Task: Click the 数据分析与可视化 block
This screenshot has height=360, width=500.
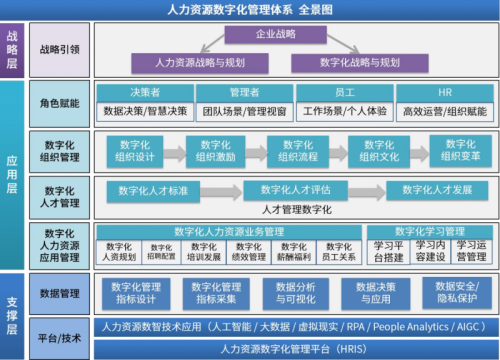Action: [x=295, y=294]
